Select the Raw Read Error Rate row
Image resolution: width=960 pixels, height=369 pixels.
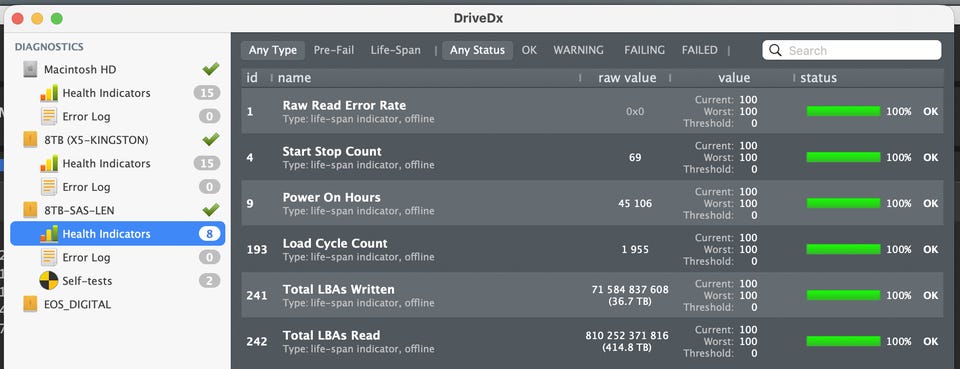[593, 111]
